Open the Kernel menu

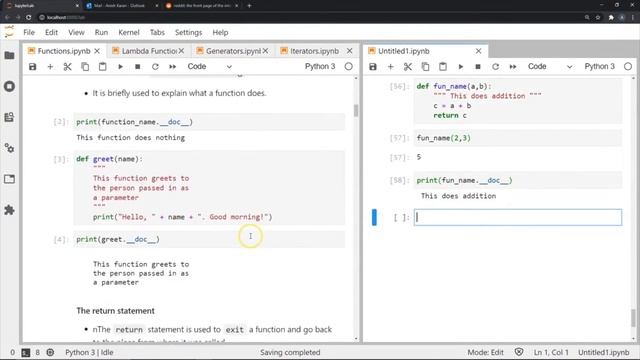coord(129,32)
